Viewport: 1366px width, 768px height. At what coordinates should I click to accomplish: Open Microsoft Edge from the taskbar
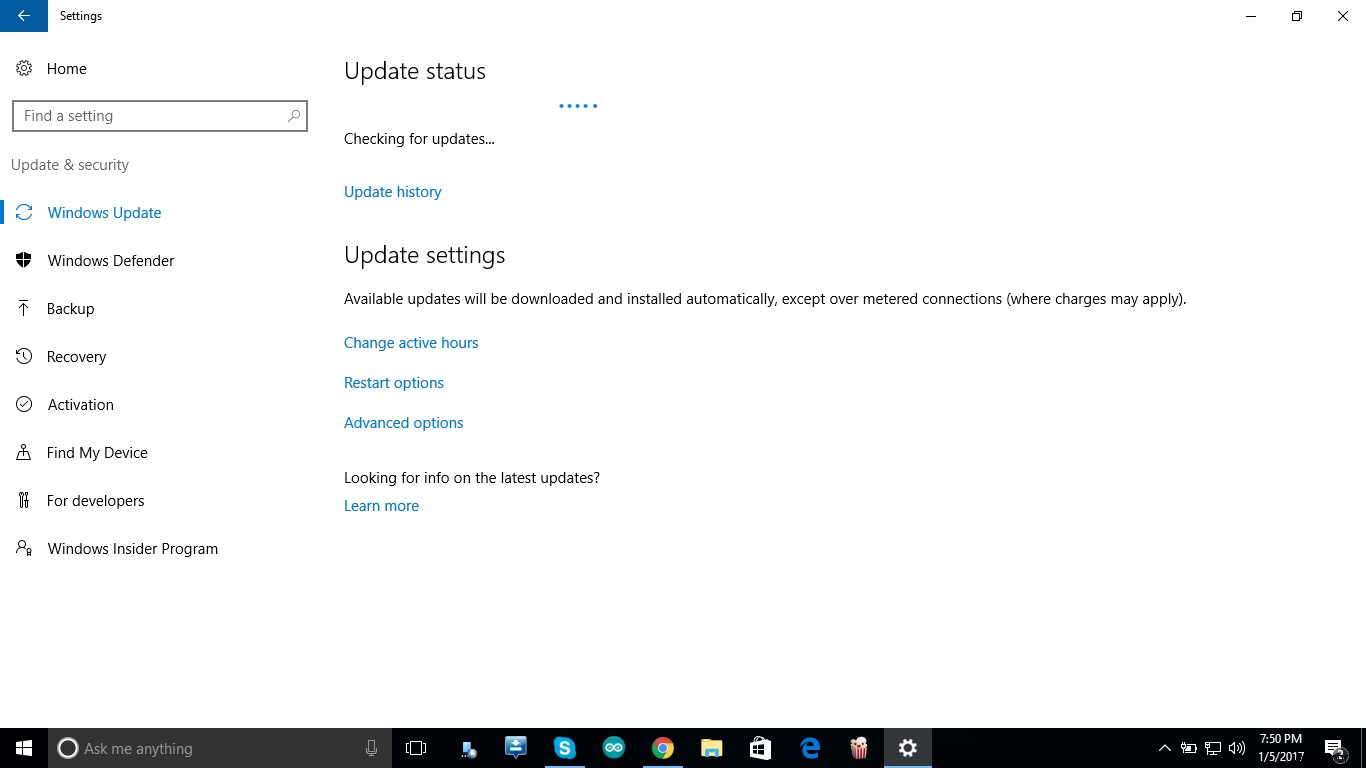pos(809,748)
